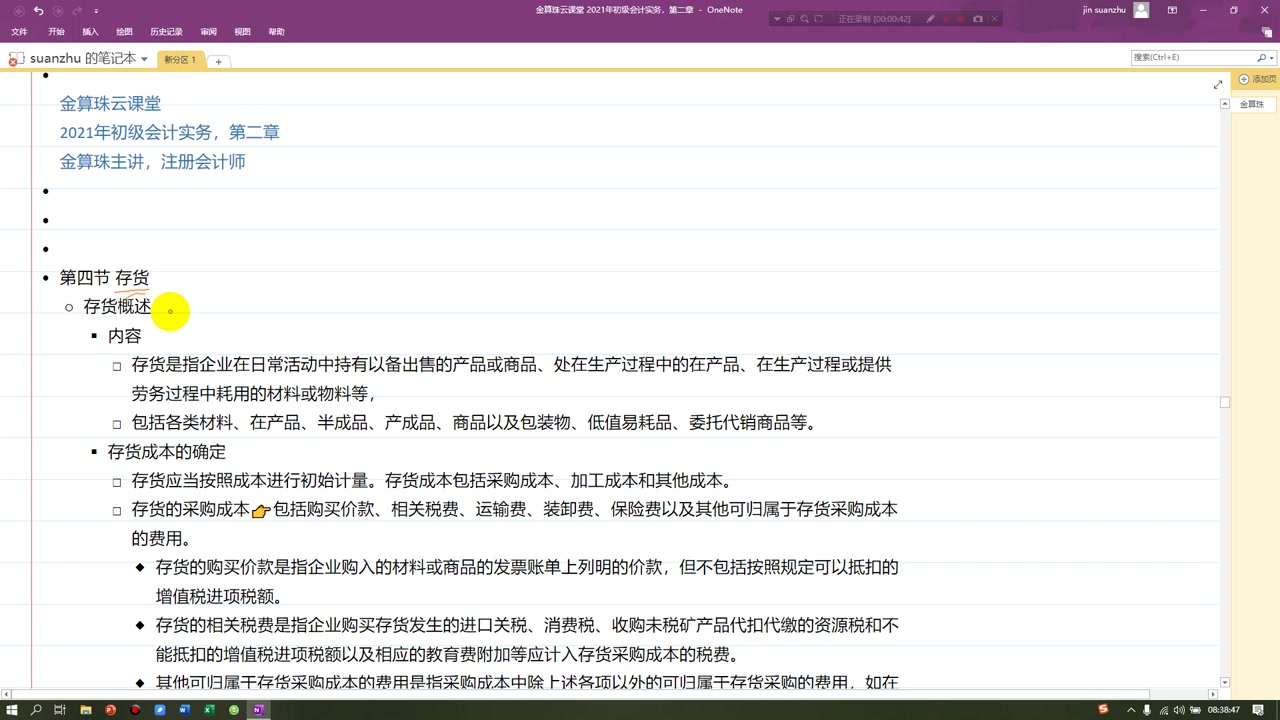Click the recorder pencil annotate icon
Screen dimensions: 1280x720
point(930,19)
